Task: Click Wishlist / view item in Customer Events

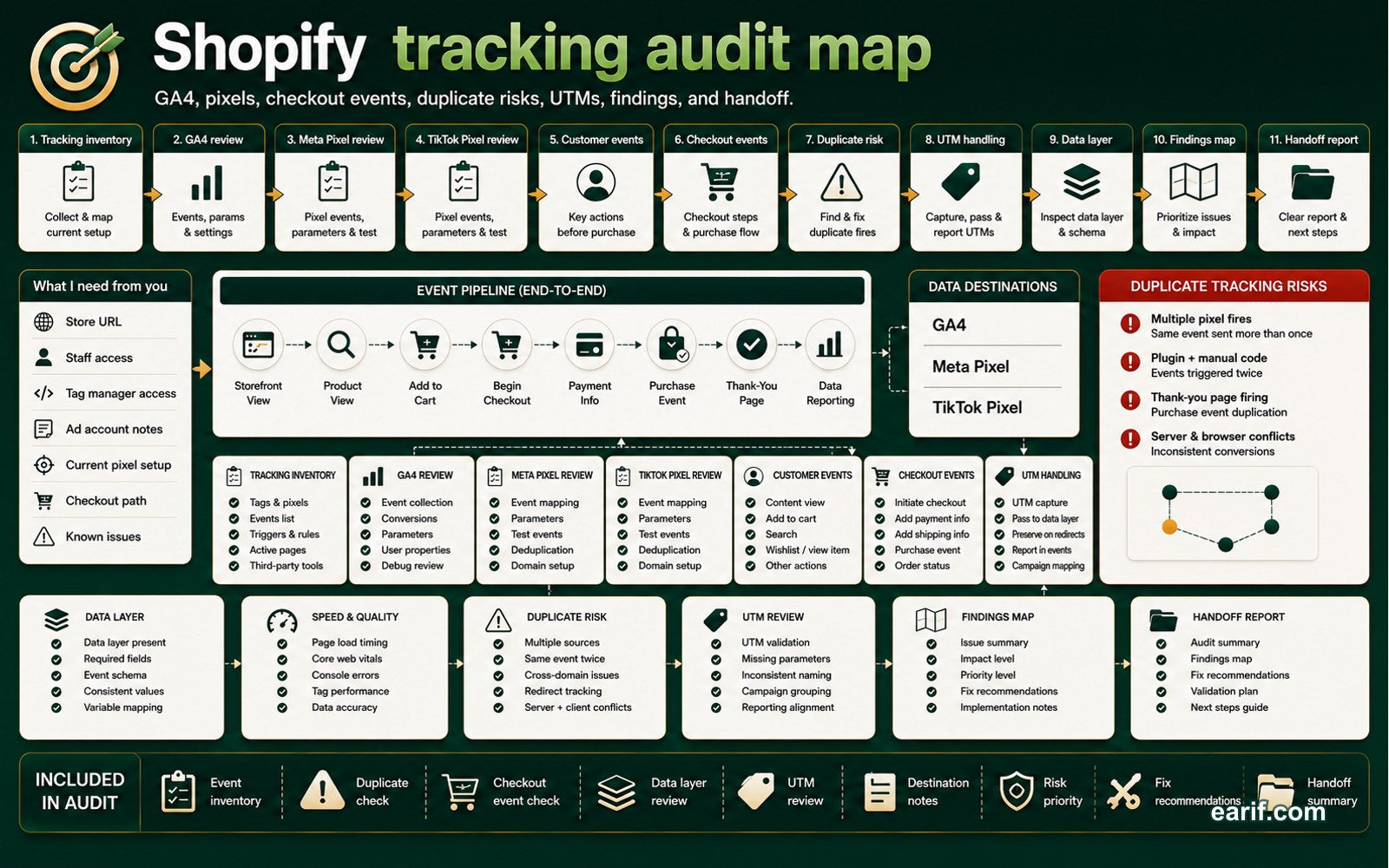Action: 807,550
